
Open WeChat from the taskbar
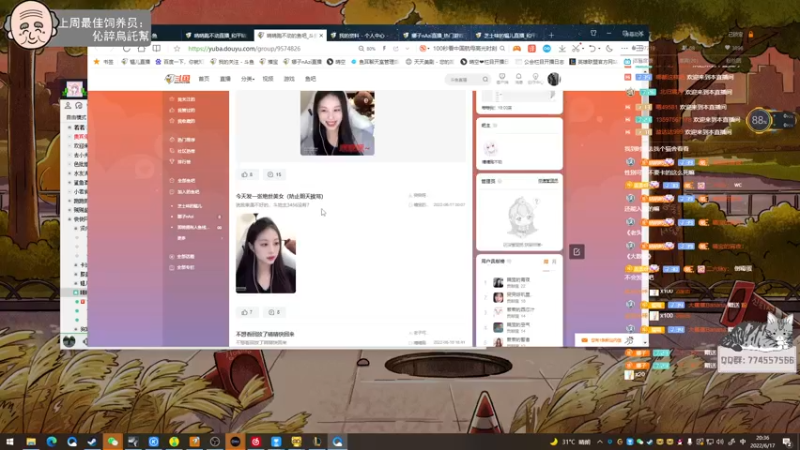click(113, 441)
